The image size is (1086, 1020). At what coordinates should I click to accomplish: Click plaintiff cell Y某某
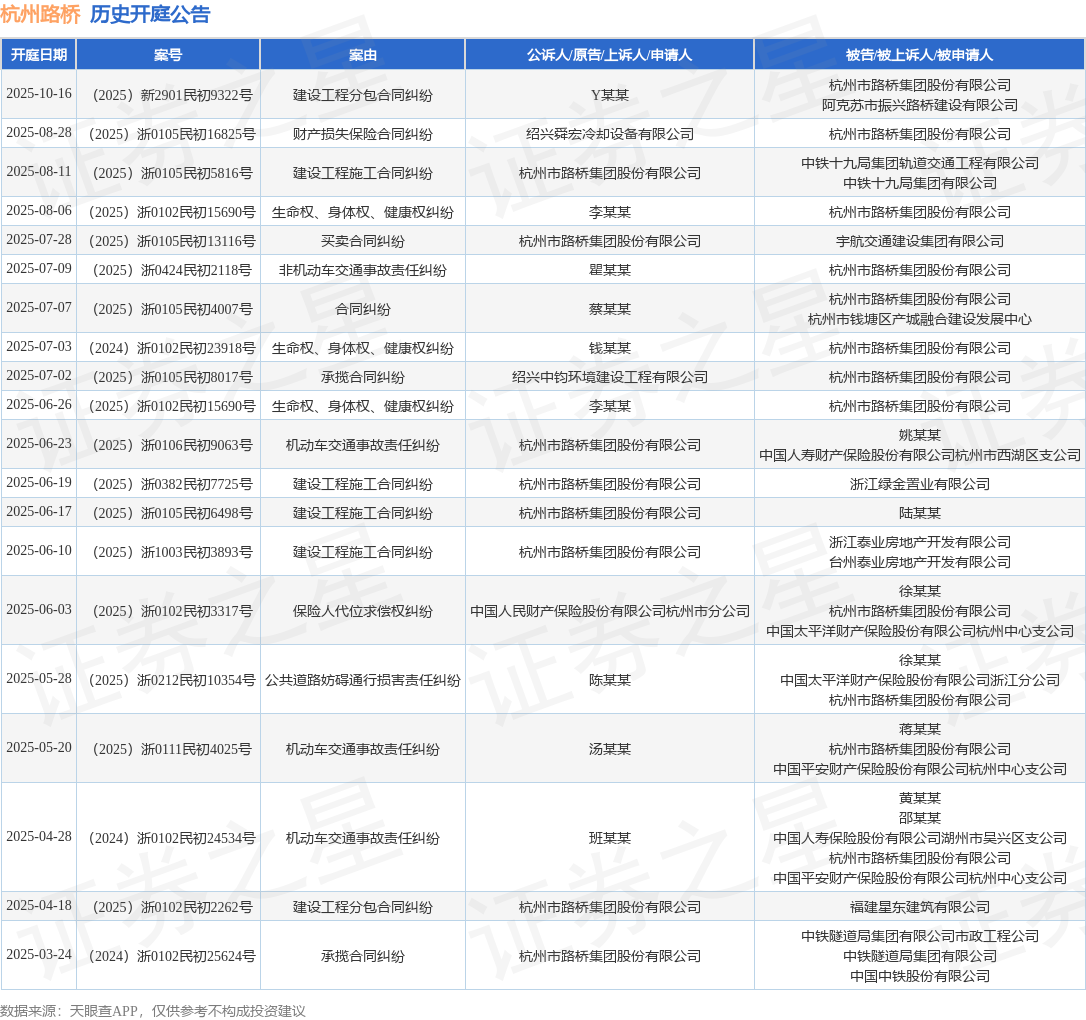[x=609, y=95]
